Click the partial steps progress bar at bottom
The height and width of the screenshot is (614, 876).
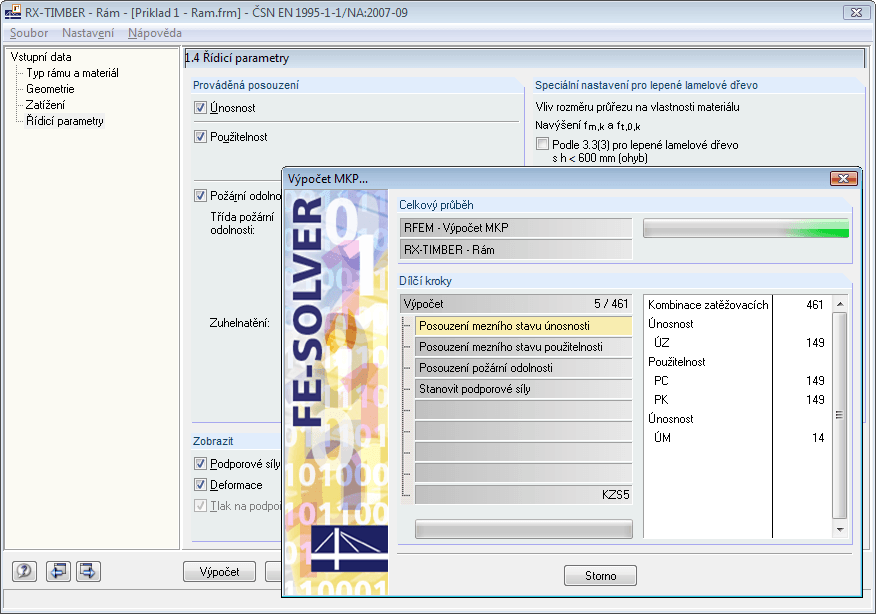(523, 529)
